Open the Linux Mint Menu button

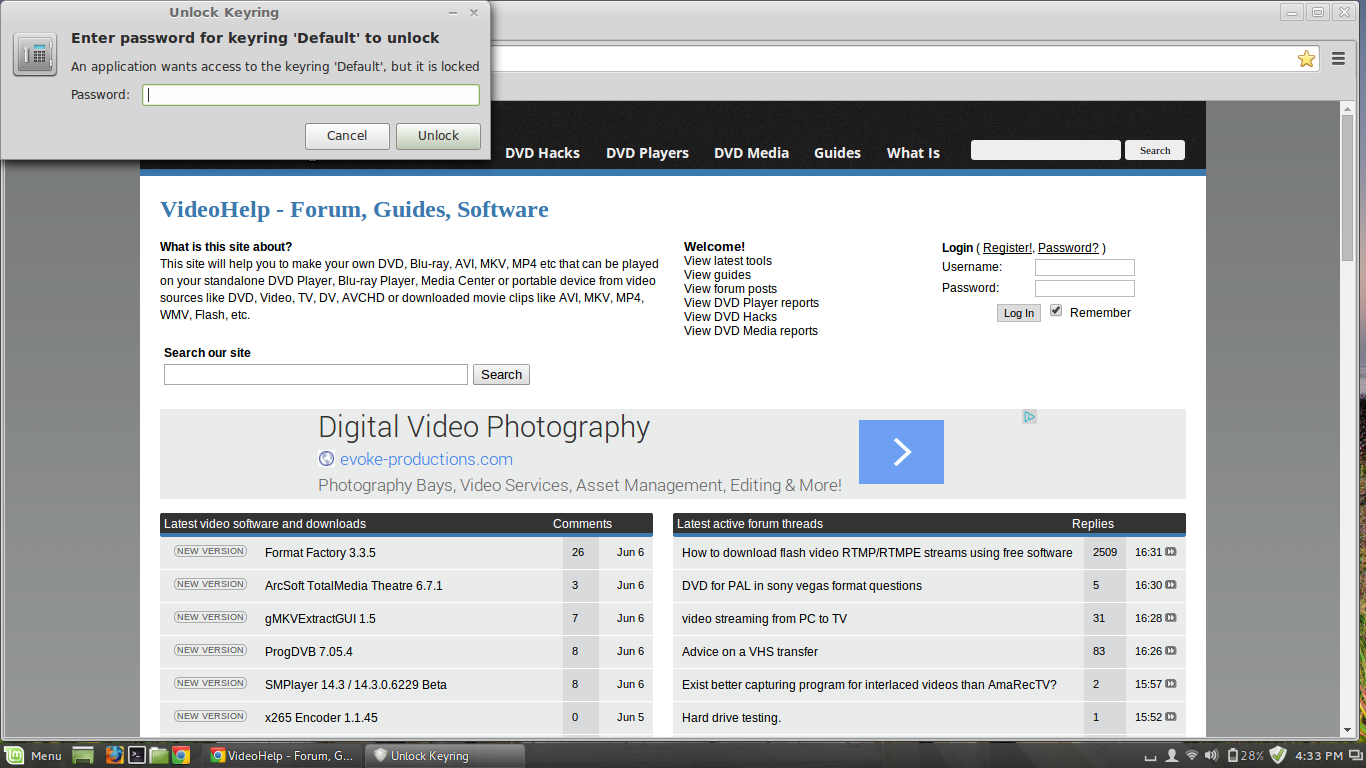pos(34,755)
